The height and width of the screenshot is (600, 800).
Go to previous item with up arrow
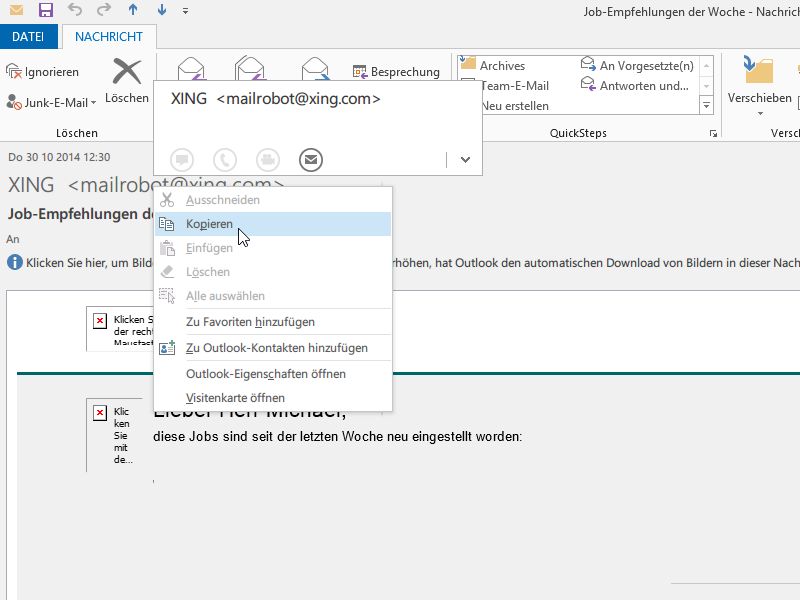coord(133,10)
